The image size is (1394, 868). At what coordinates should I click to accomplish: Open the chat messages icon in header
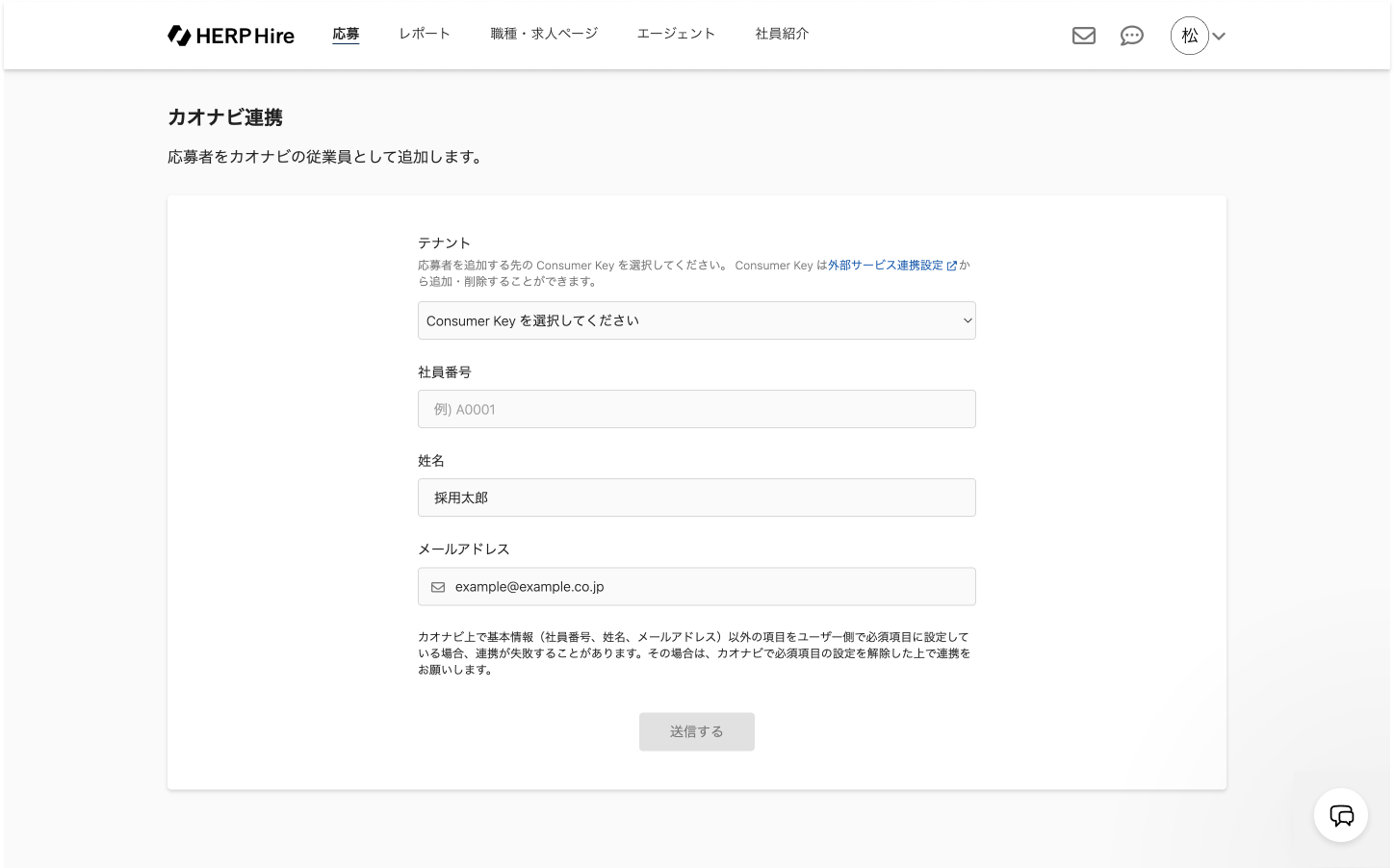1132,36
